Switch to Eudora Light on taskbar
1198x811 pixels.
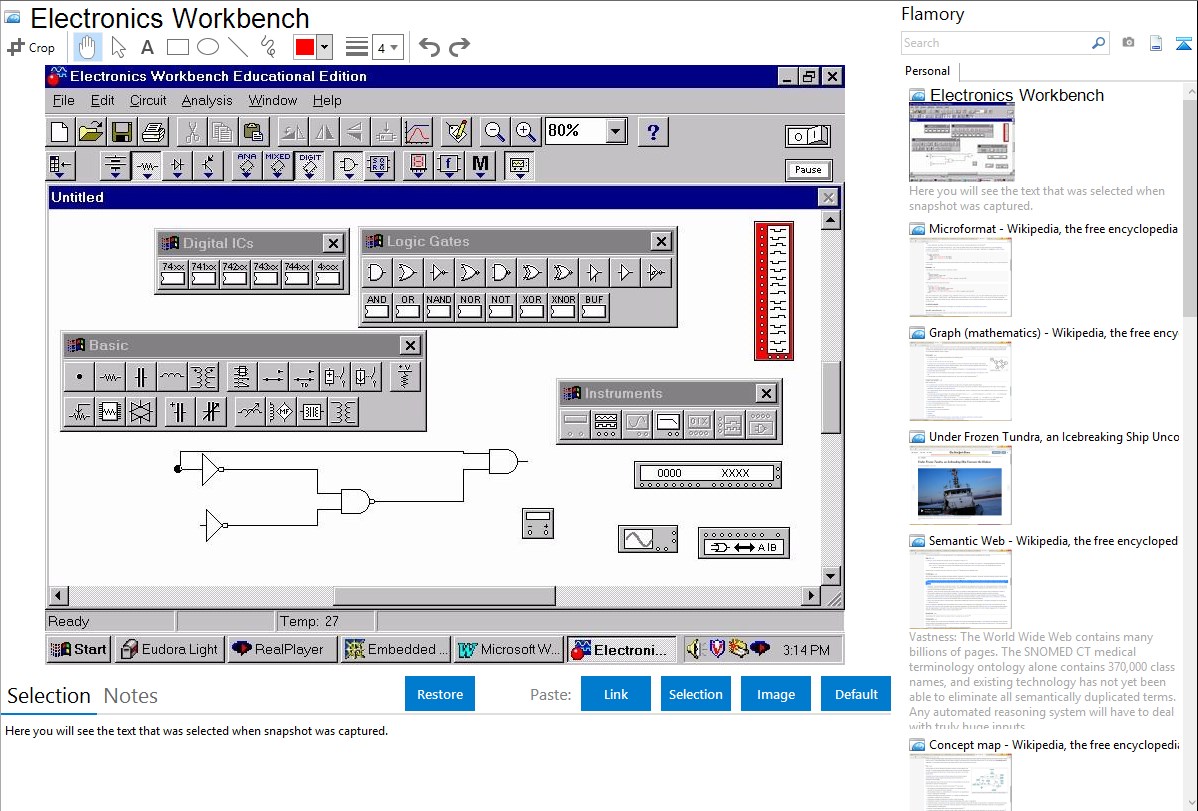pos(170,650)
